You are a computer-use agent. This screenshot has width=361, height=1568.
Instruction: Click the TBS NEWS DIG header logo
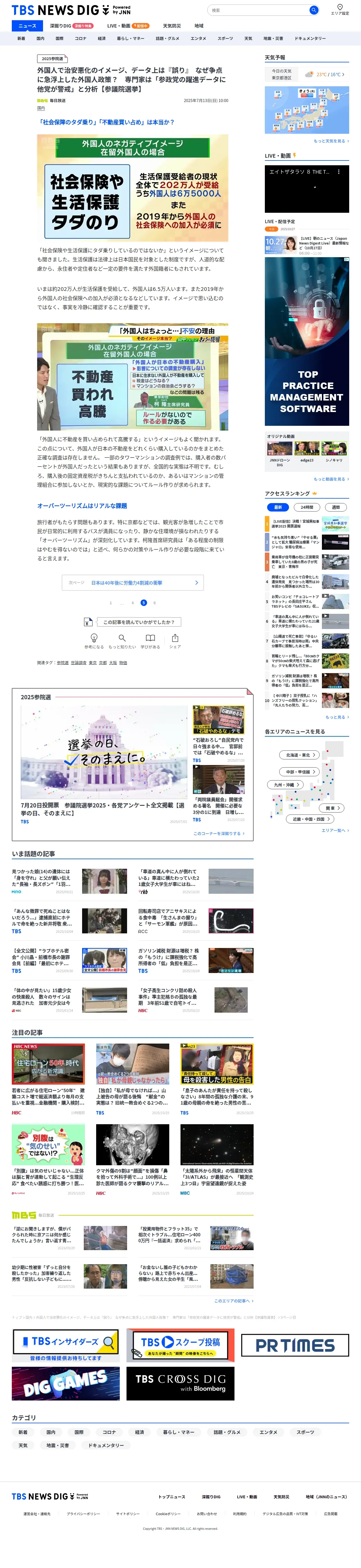pos(71,10)
